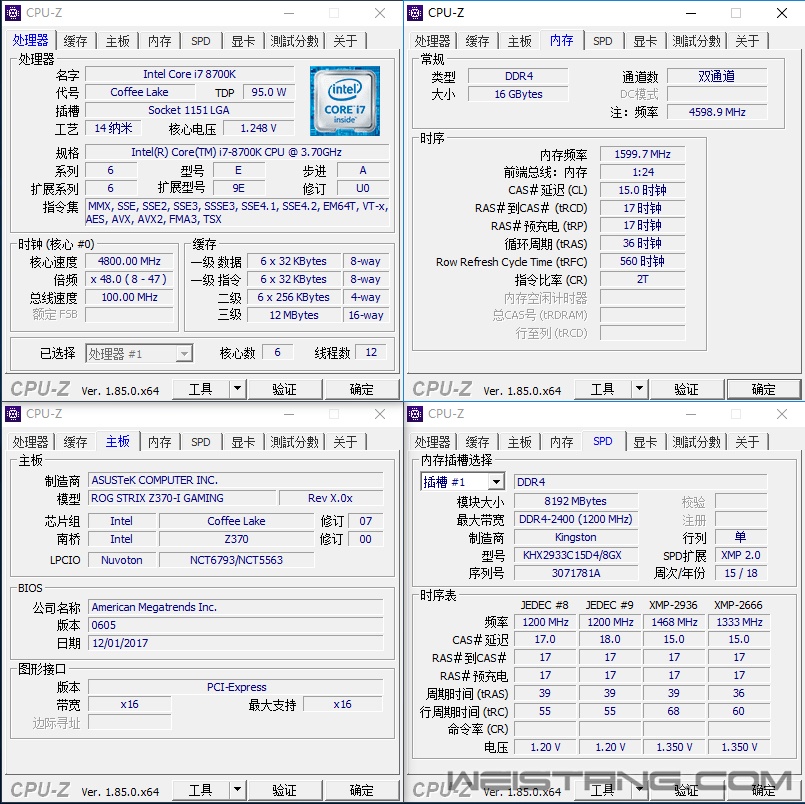Click the NCT6793/NCT5563 LPCIO field
Viewport: 805px width, 804px height.
tap(236, 560)
